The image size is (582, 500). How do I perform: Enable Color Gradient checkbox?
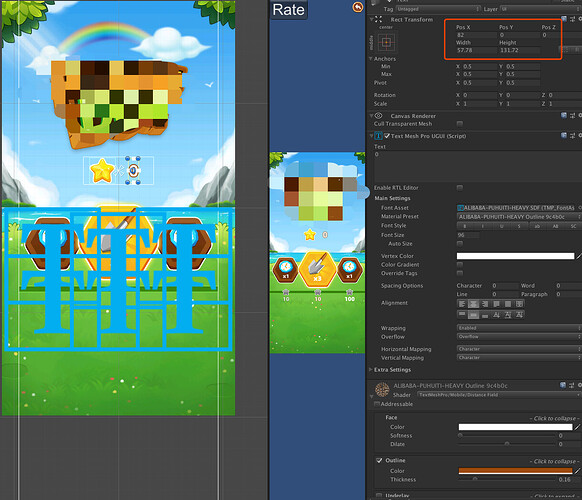pos(460,264)
